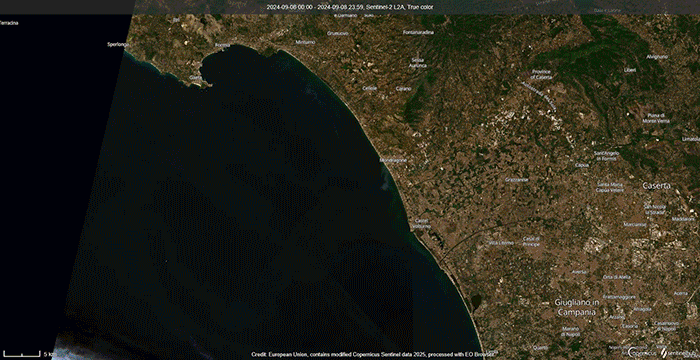Image resolution: width=700 pixels, height=360 pixels.
Task: Click the Minturno place label
Action: 305,42
